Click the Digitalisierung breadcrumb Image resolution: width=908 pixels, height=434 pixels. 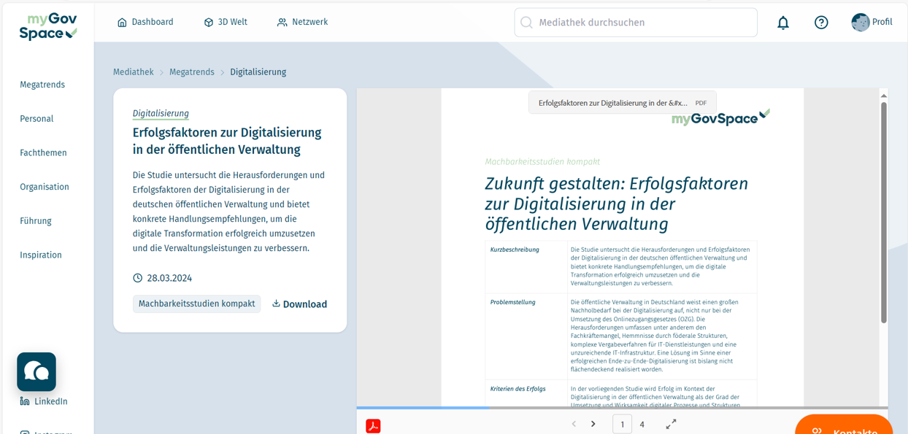coord(258,72)
